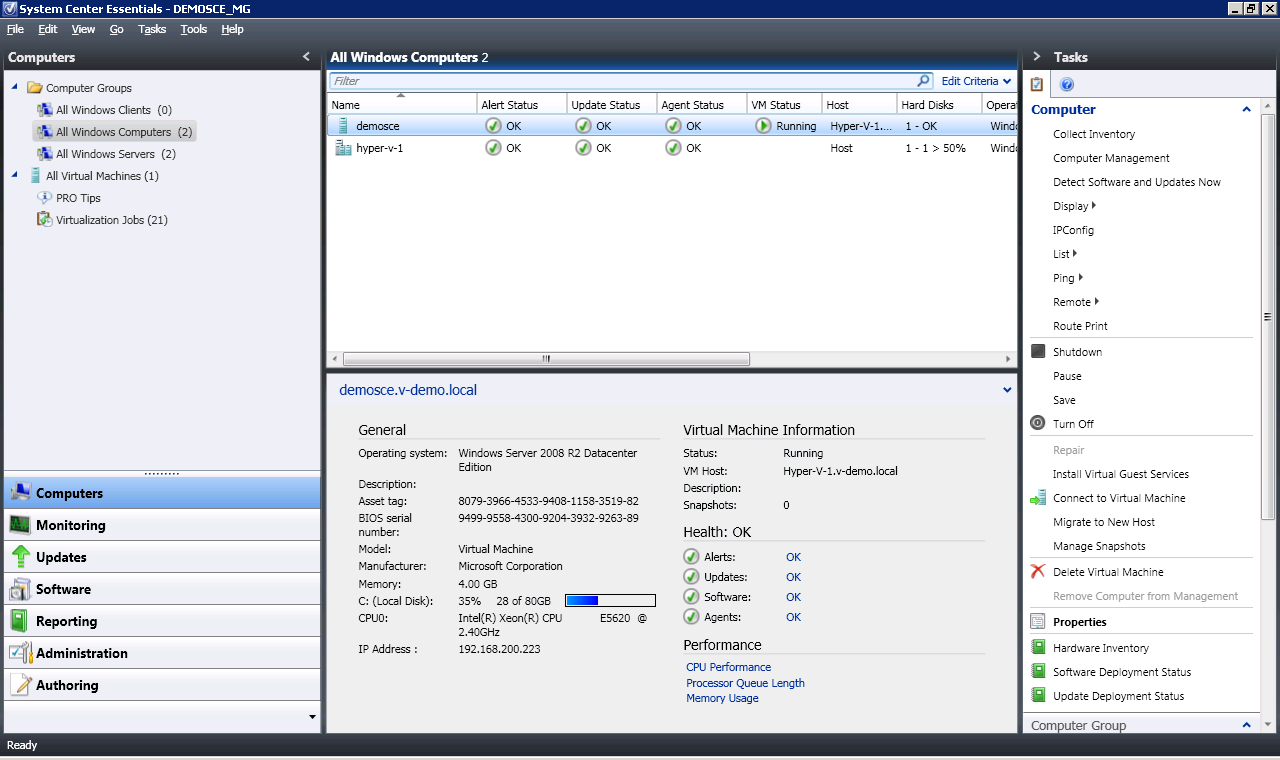Collapse the Computer tasks section chevron

click(1246, 110)
